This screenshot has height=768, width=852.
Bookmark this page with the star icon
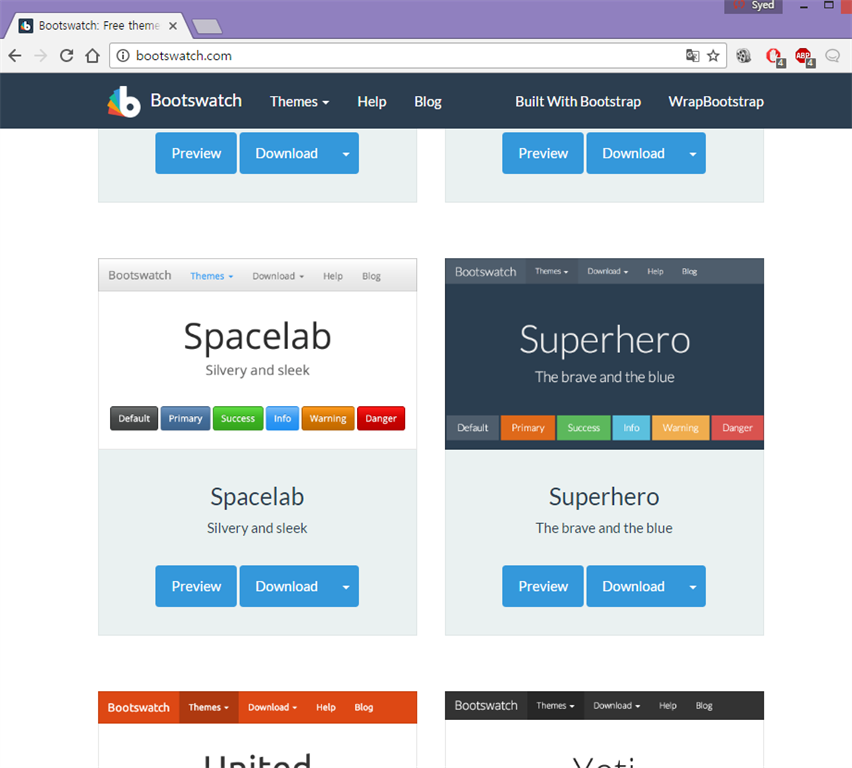coord(713,55)
